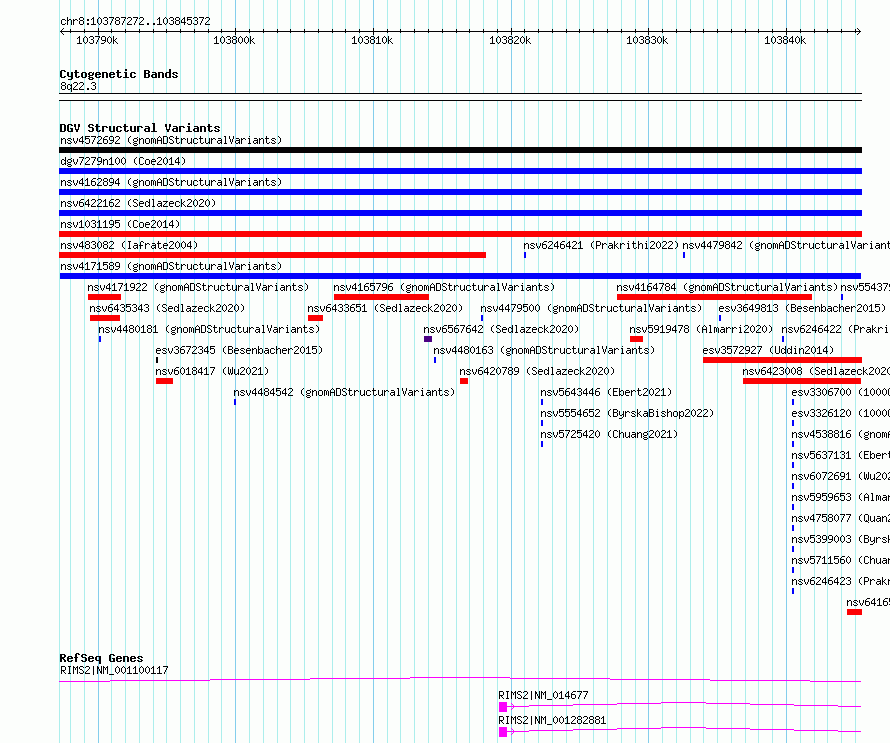Open variant esv3649813 (Besenbacher2015)

point(802,308)
